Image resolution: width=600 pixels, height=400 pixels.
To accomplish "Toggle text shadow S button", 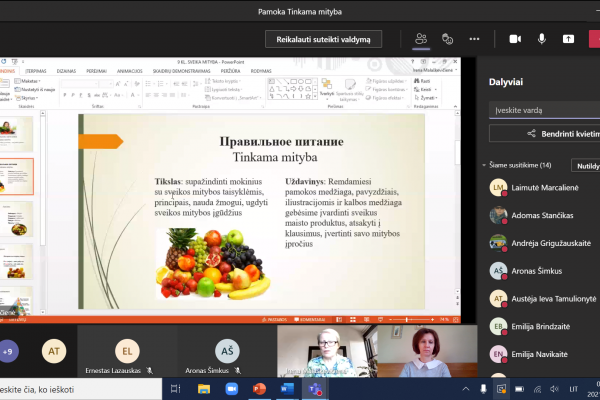I will tap(89, 95).
